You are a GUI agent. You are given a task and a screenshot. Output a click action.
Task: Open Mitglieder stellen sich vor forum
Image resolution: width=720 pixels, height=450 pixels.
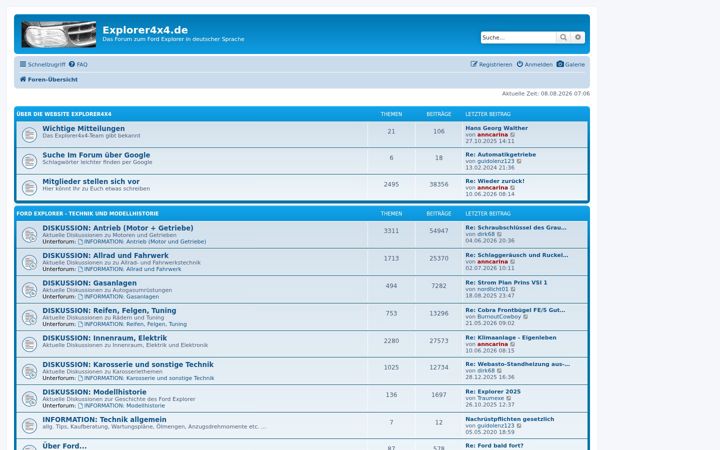pos(91,181)
